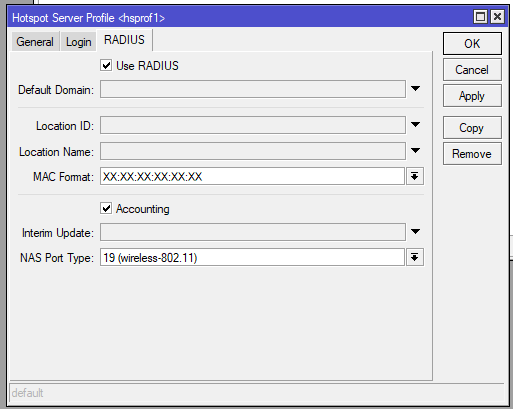The height and width of the screenshot is (409, 513).
Task: Click the Location ID input field
Action: tap(253, 125)
